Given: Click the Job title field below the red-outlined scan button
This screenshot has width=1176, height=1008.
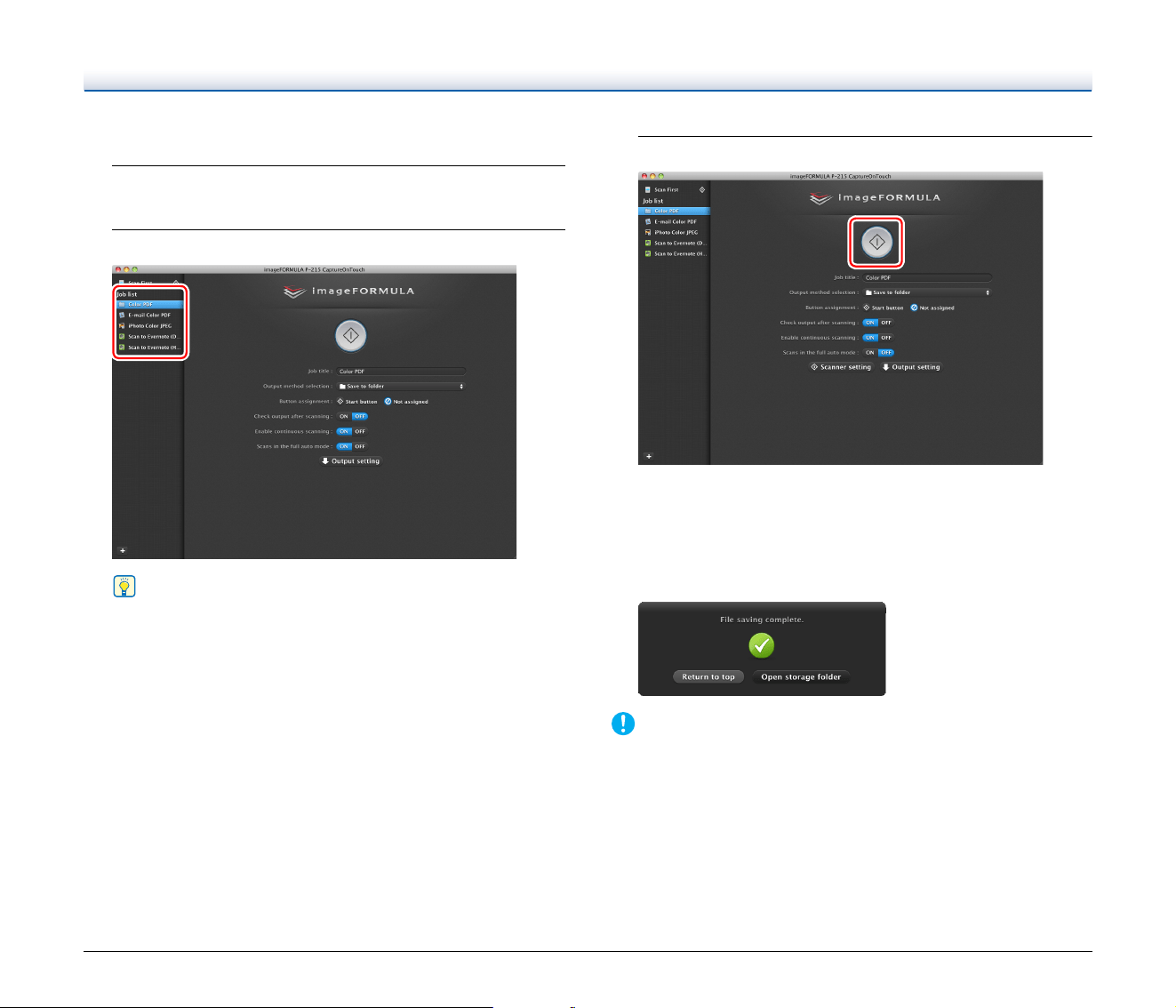Looking at the screenshot, I should coord(927,277).
